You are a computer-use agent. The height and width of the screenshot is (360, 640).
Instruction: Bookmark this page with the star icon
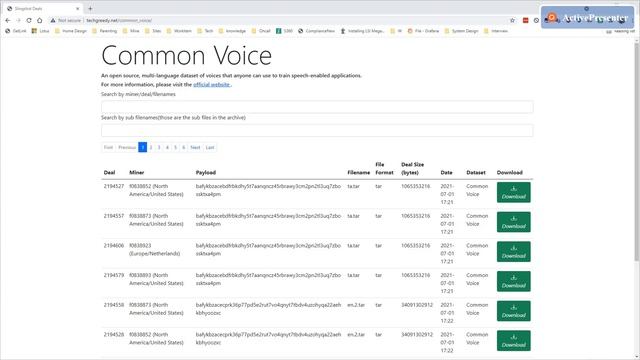512,20
